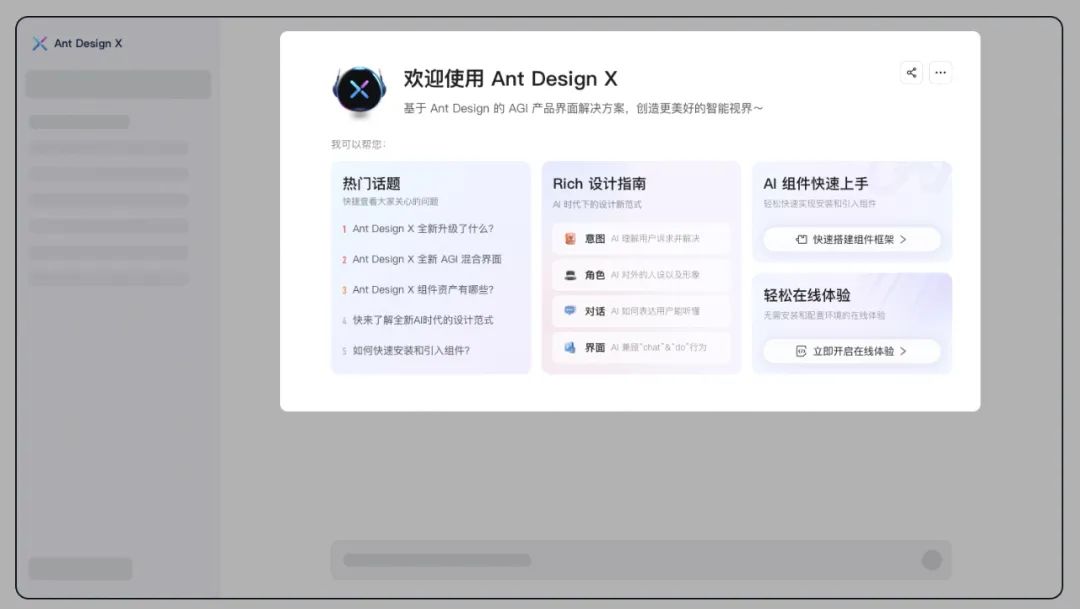
Task: Click the Ant Design X robot avatar
Action: pos(359,92)
